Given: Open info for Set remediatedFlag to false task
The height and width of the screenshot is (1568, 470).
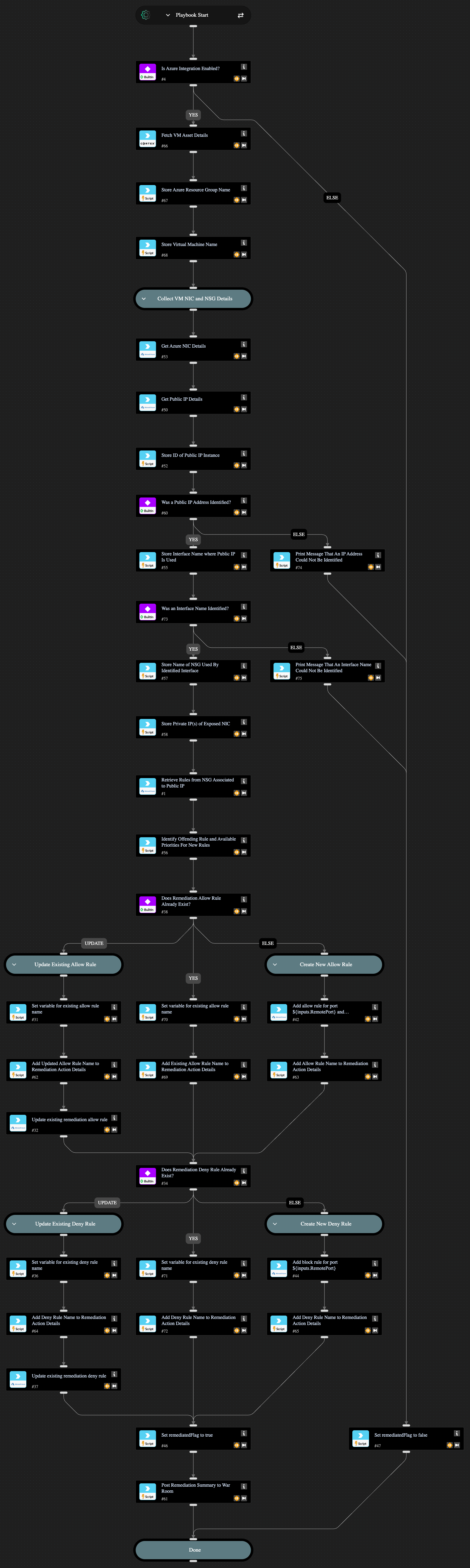Looking at the screenshot, I should (x=457, y=1434).
